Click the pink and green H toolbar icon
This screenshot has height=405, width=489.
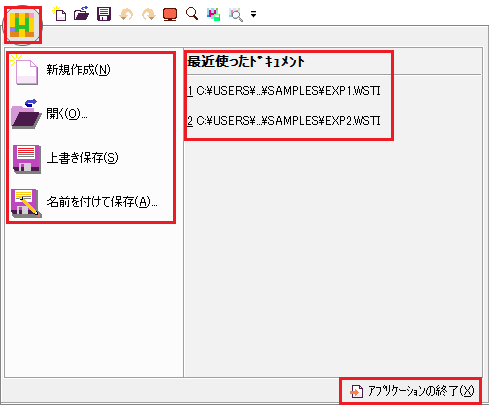point(214,14)
